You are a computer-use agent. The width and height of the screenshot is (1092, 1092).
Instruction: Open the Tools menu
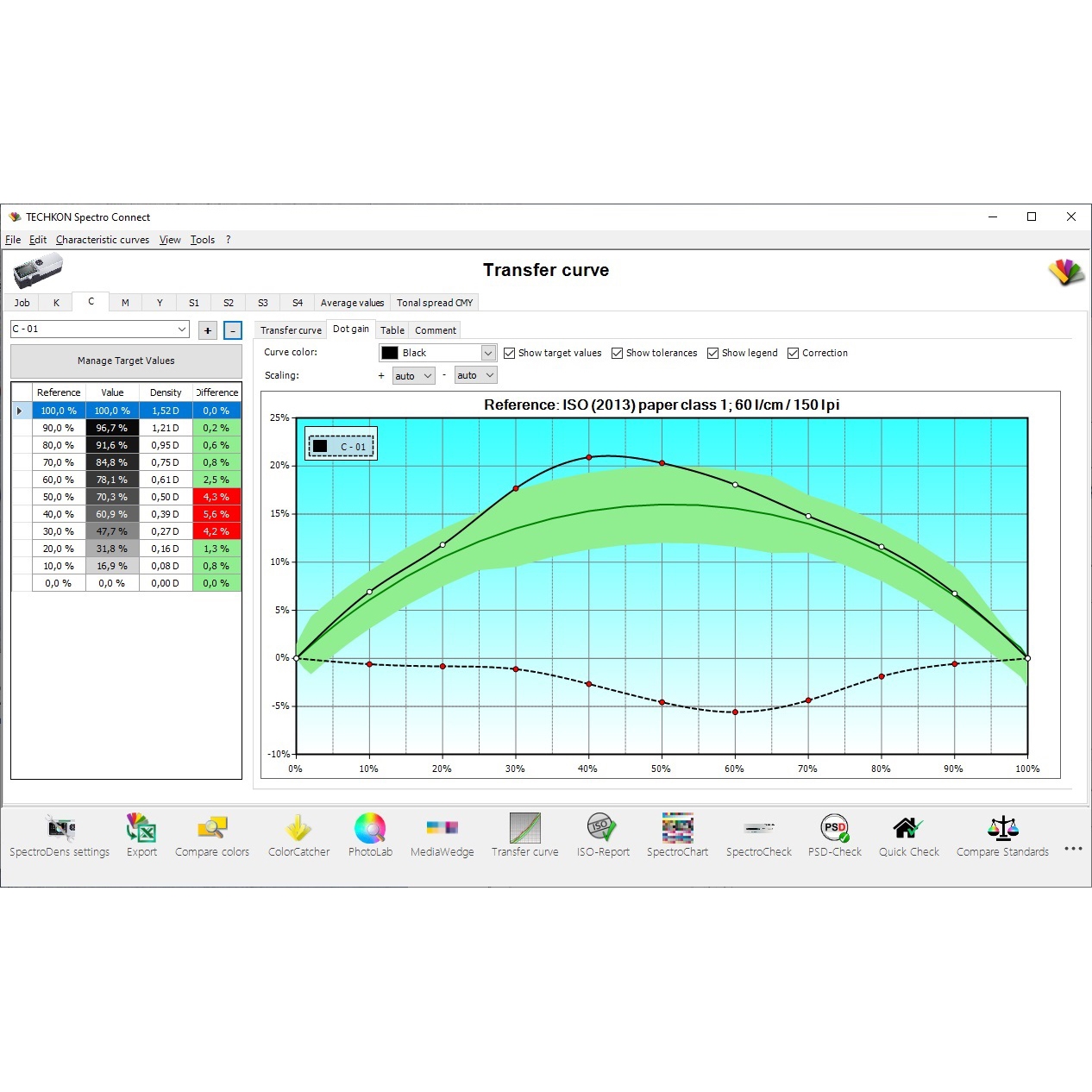tap(203, 240)
